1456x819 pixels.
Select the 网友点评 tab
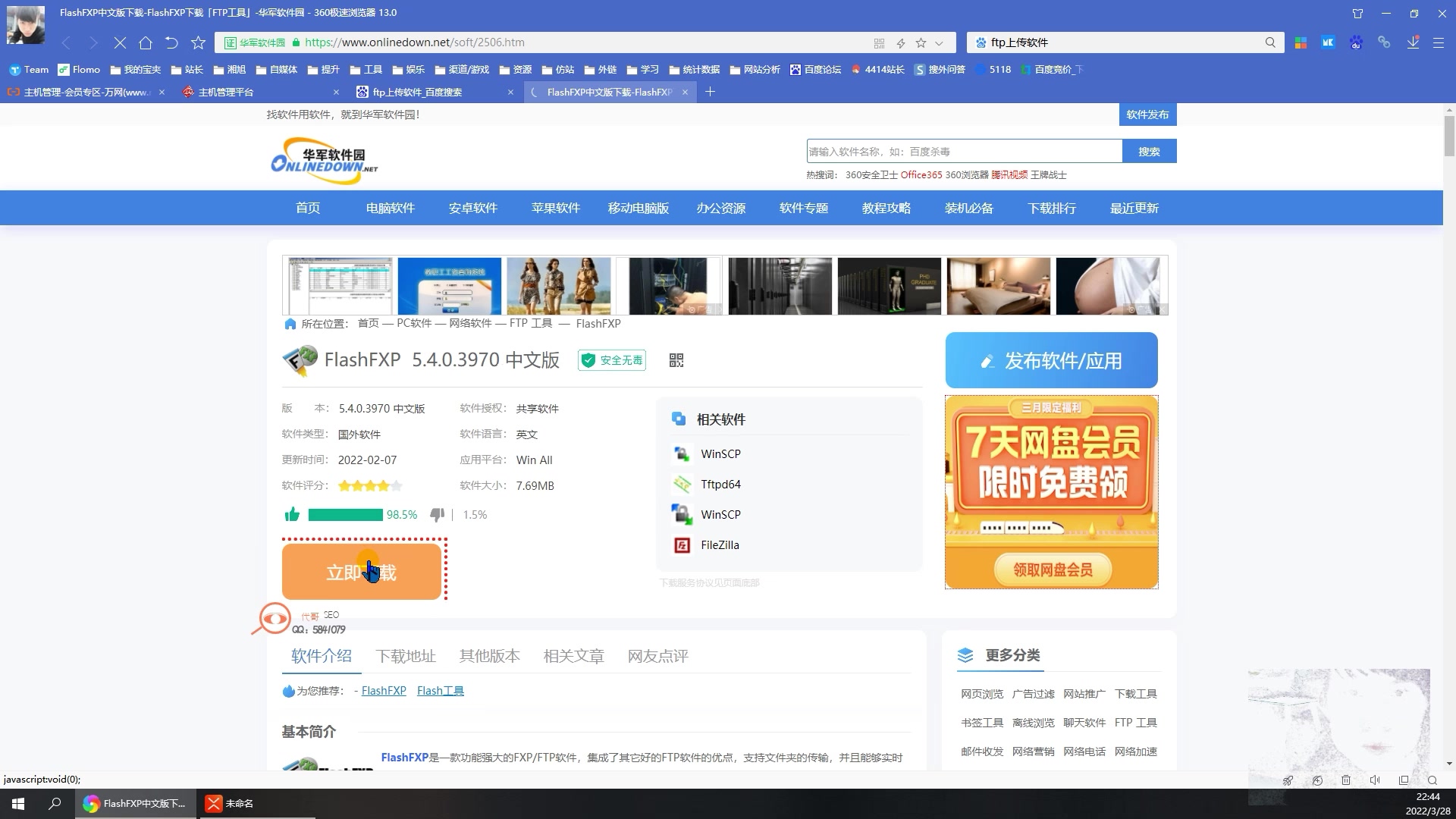pyautogui.click(x=657, y=656)
